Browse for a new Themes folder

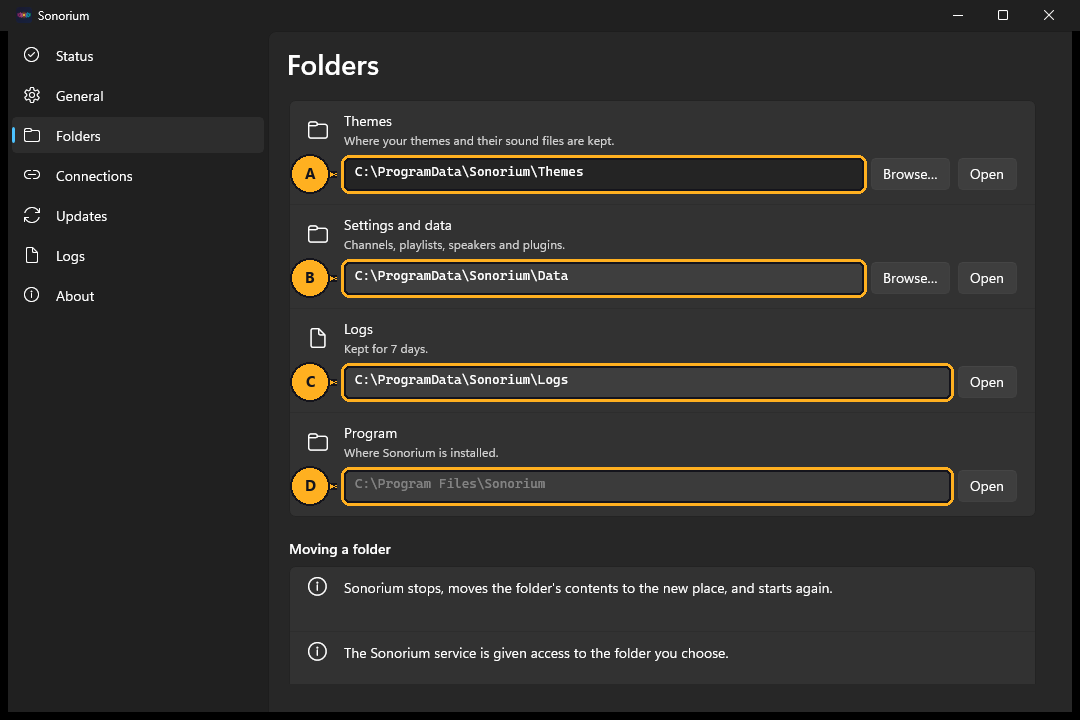910,174
